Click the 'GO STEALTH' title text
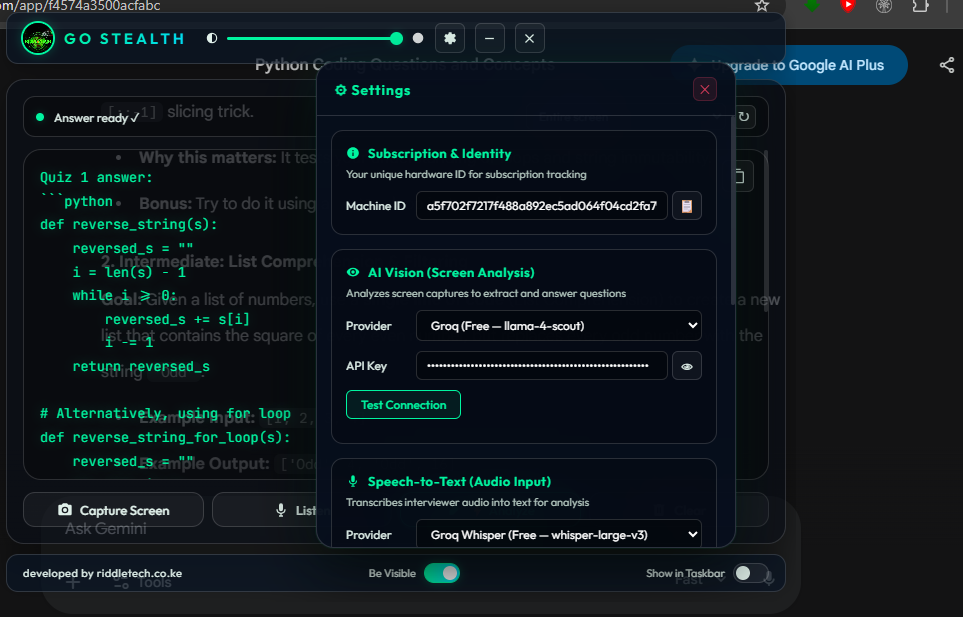The width and height of the screenshot is (963, 617). tap(124, 39)
